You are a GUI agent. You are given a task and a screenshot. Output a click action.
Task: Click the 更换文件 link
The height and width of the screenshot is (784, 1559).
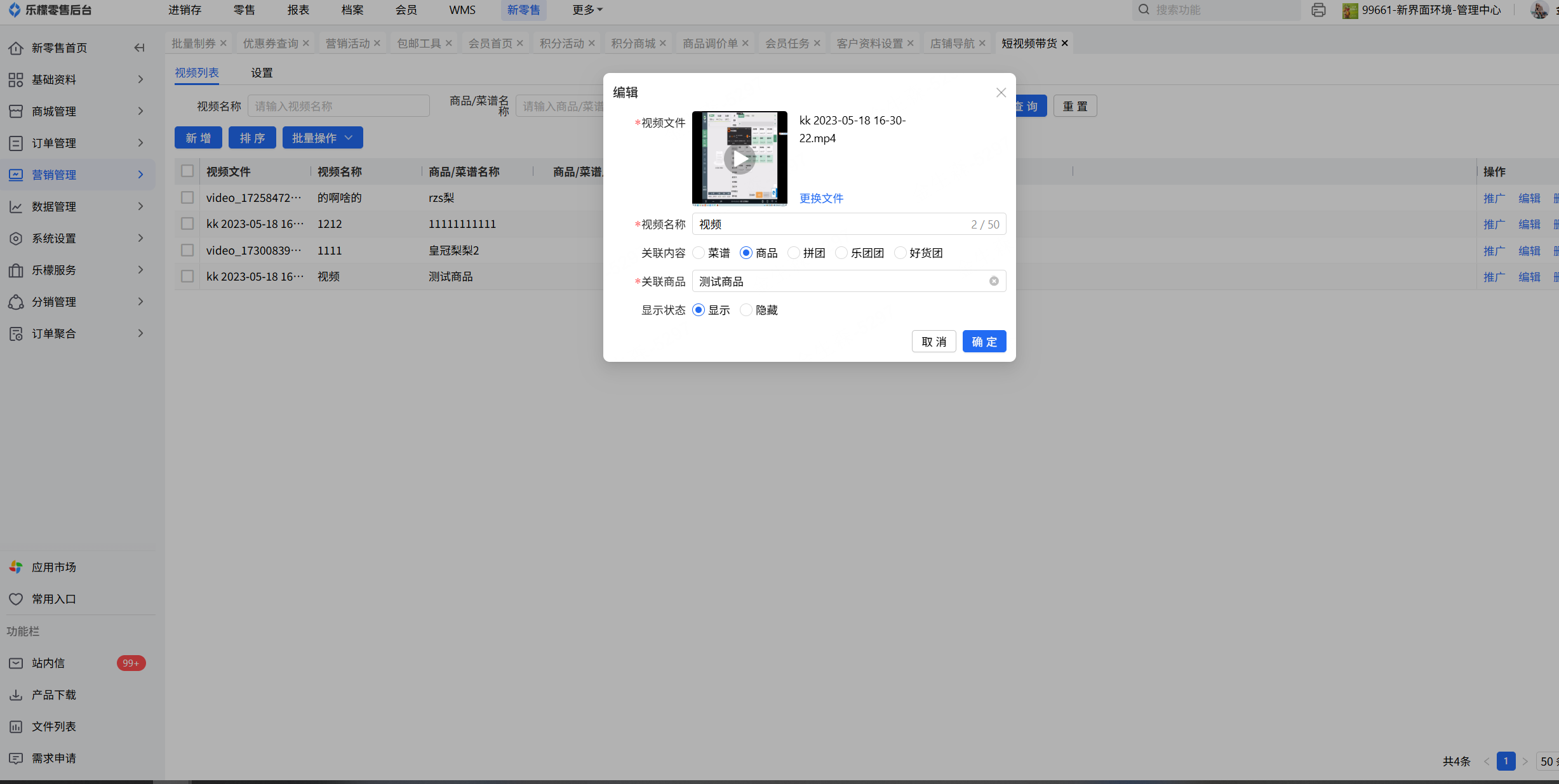point(821,198)
